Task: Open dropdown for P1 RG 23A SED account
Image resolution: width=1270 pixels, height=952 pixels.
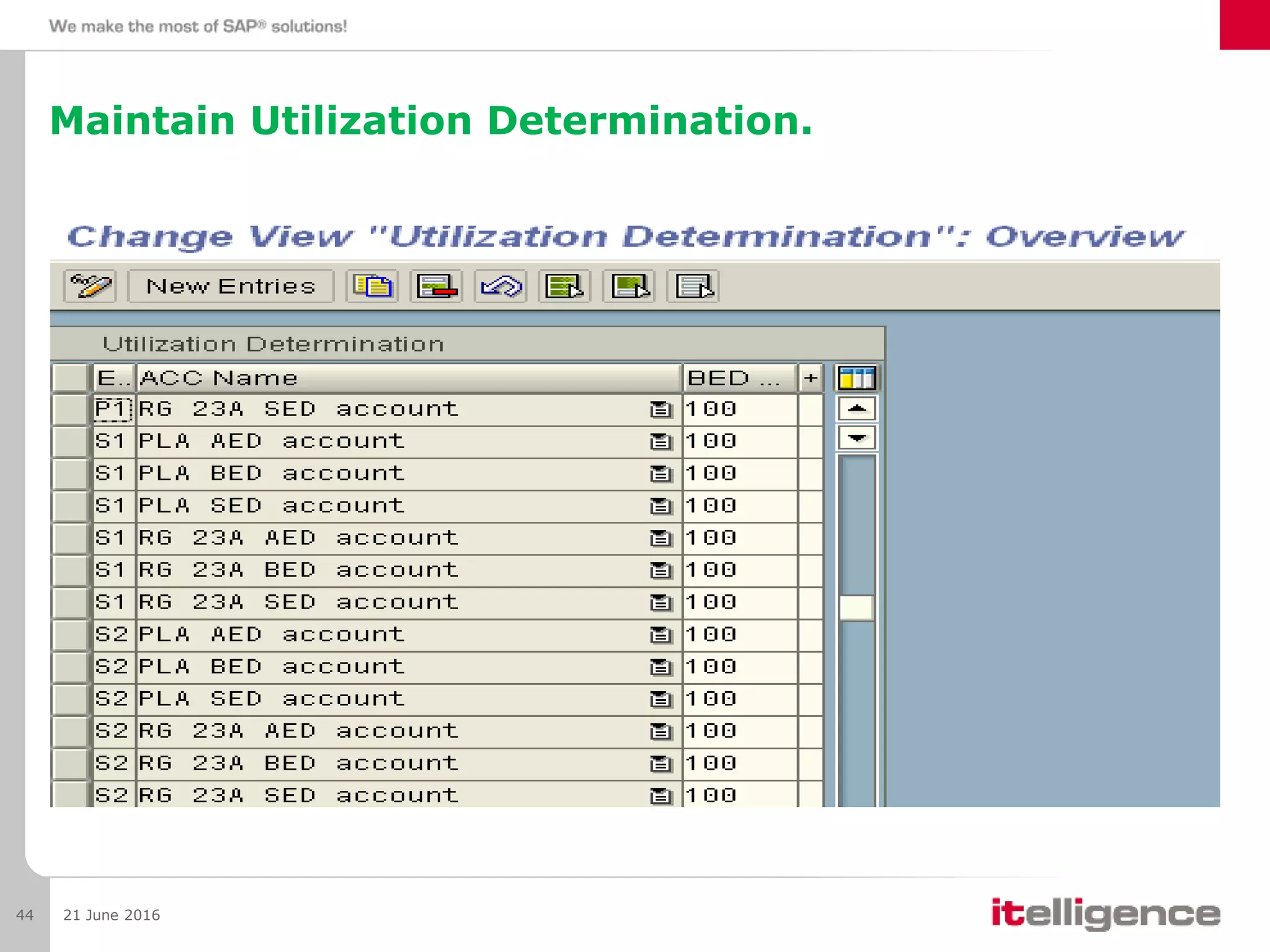Action: point(661,410)
